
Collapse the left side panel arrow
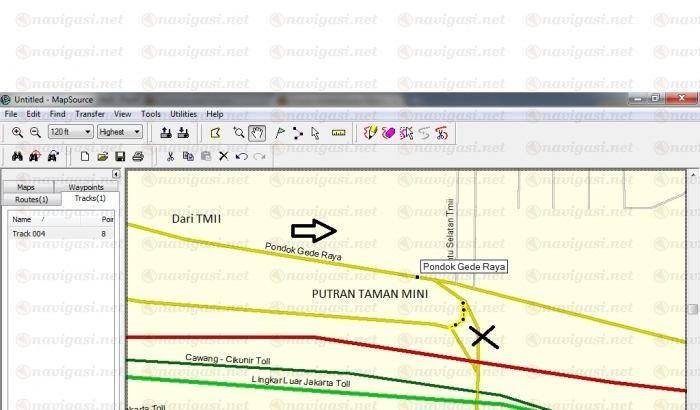[115, 175]
